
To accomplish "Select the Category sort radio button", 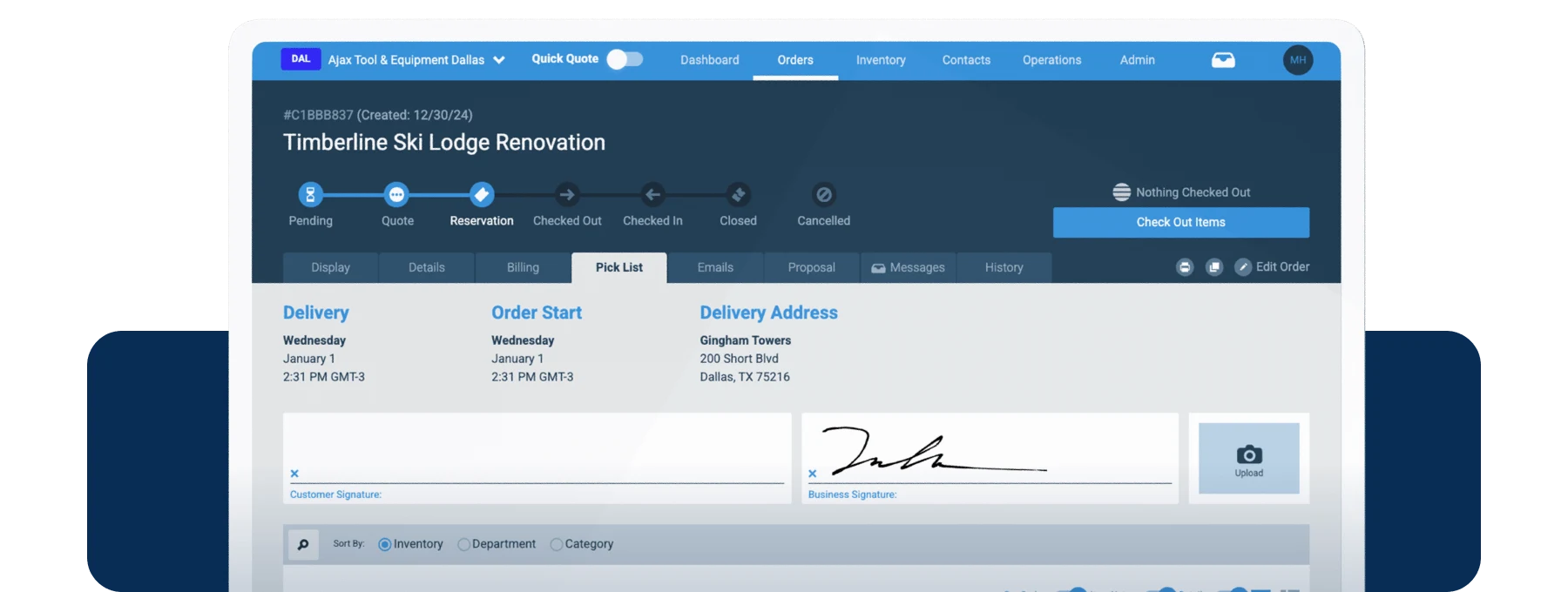I will 557,544.
